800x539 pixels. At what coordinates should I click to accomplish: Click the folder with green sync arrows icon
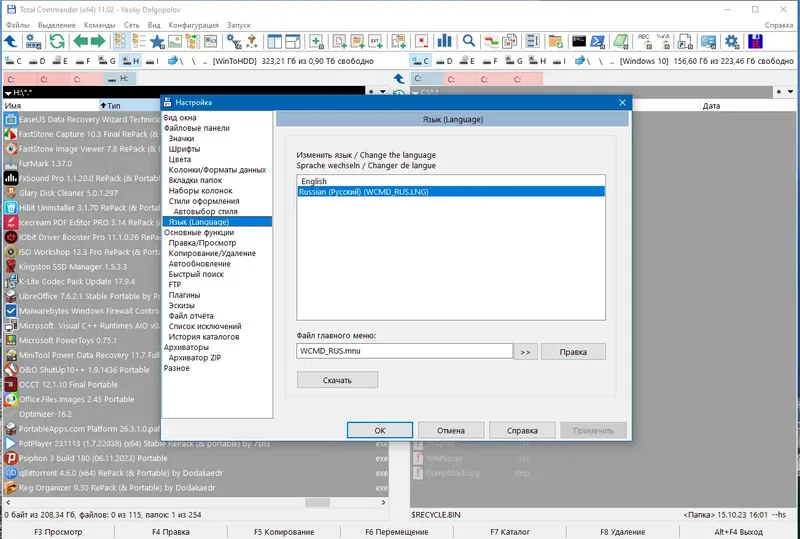(556, 41)
